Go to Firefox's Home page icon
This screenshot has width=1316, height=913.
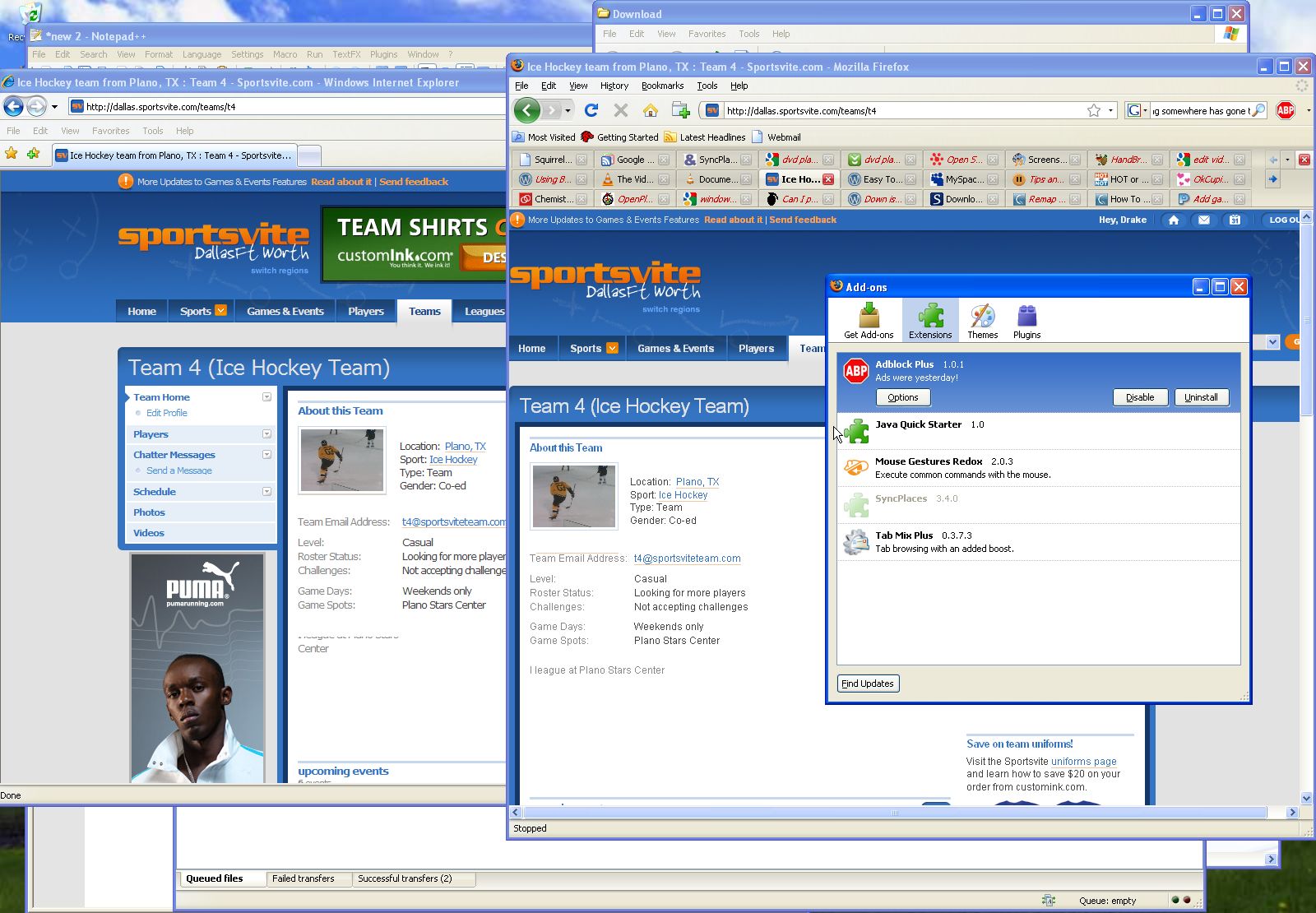[651, 110]
